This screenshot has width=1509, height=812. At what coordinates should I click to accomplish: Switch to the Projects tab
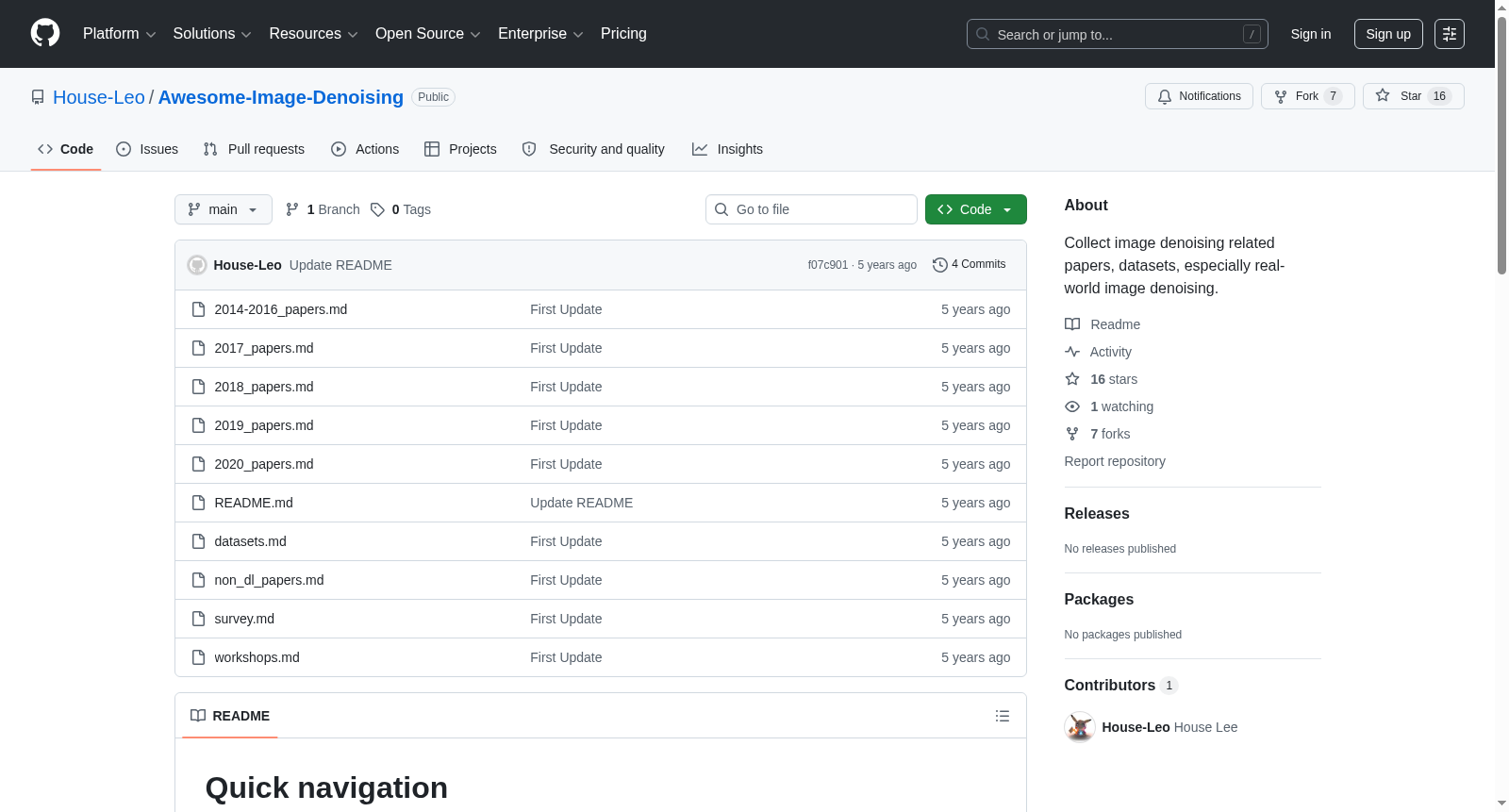460,149
